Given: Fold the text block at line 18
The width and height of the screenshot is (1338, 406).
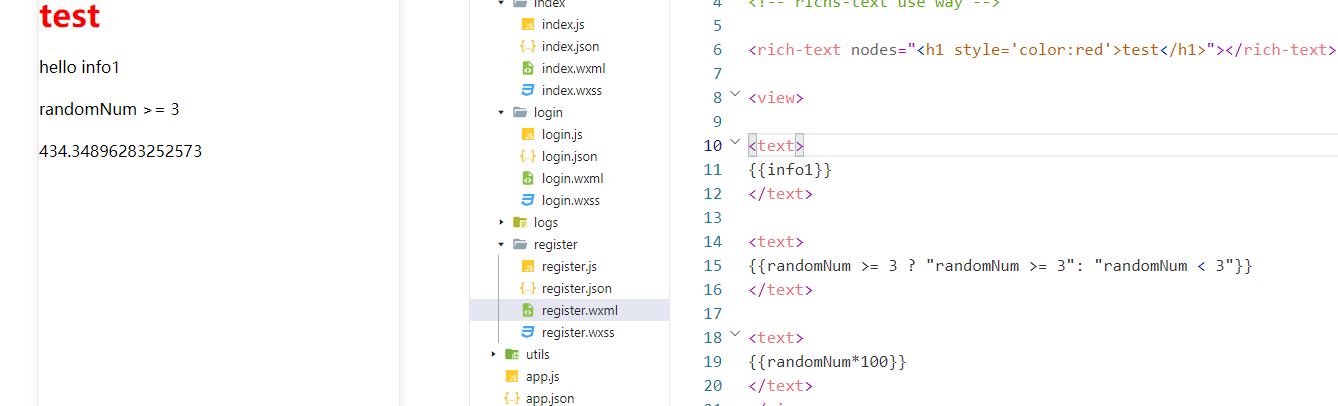Looking at the screenshot, I should [x=735, y=335].
